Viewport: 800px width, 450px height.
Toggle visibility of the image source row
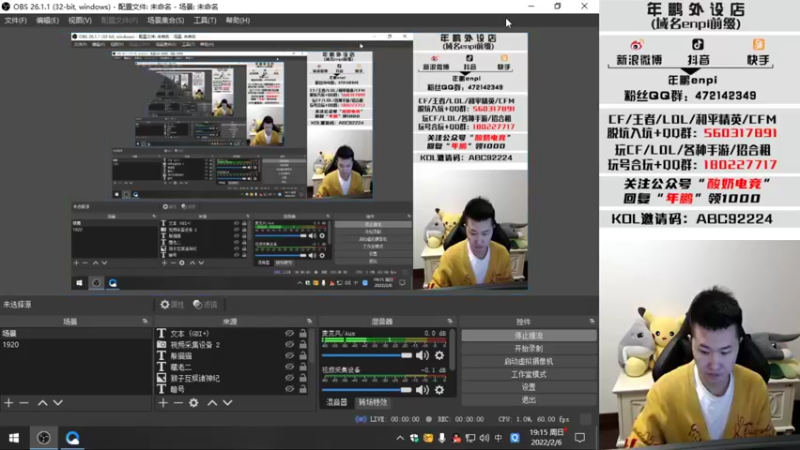(x=289, y=378)
